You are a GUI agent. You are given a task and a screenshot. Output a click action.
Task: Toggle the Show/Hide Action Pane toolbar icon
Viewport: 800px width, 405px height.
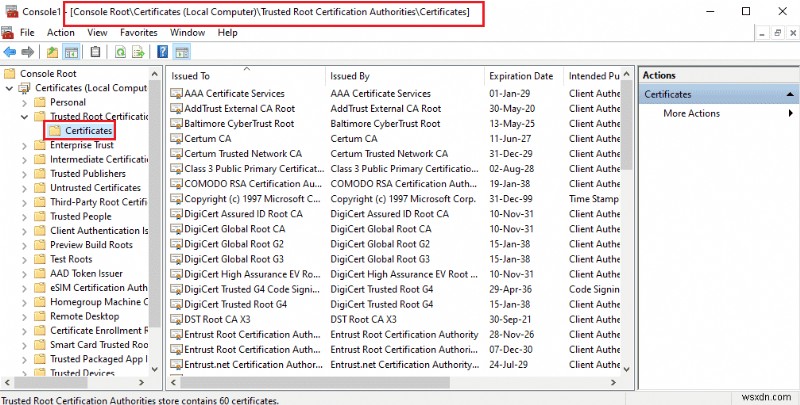click(182, 52)
